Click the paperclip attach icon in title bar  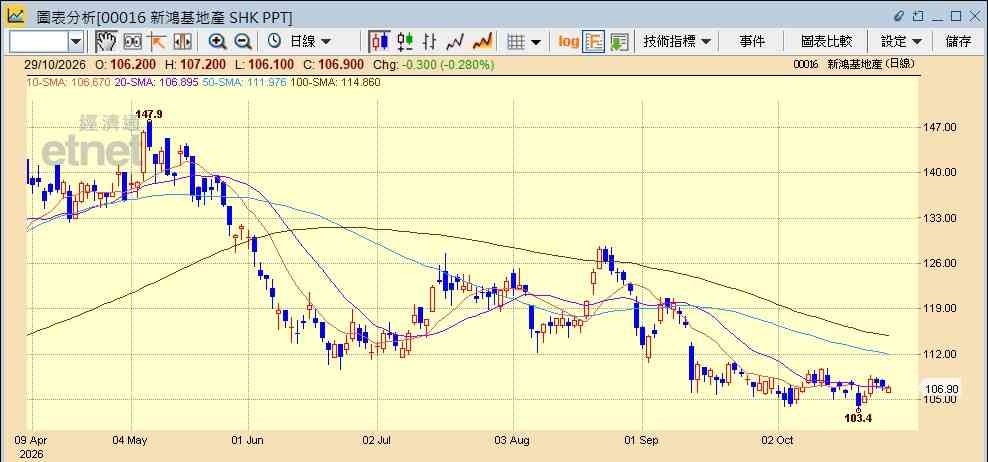point(899,16)
